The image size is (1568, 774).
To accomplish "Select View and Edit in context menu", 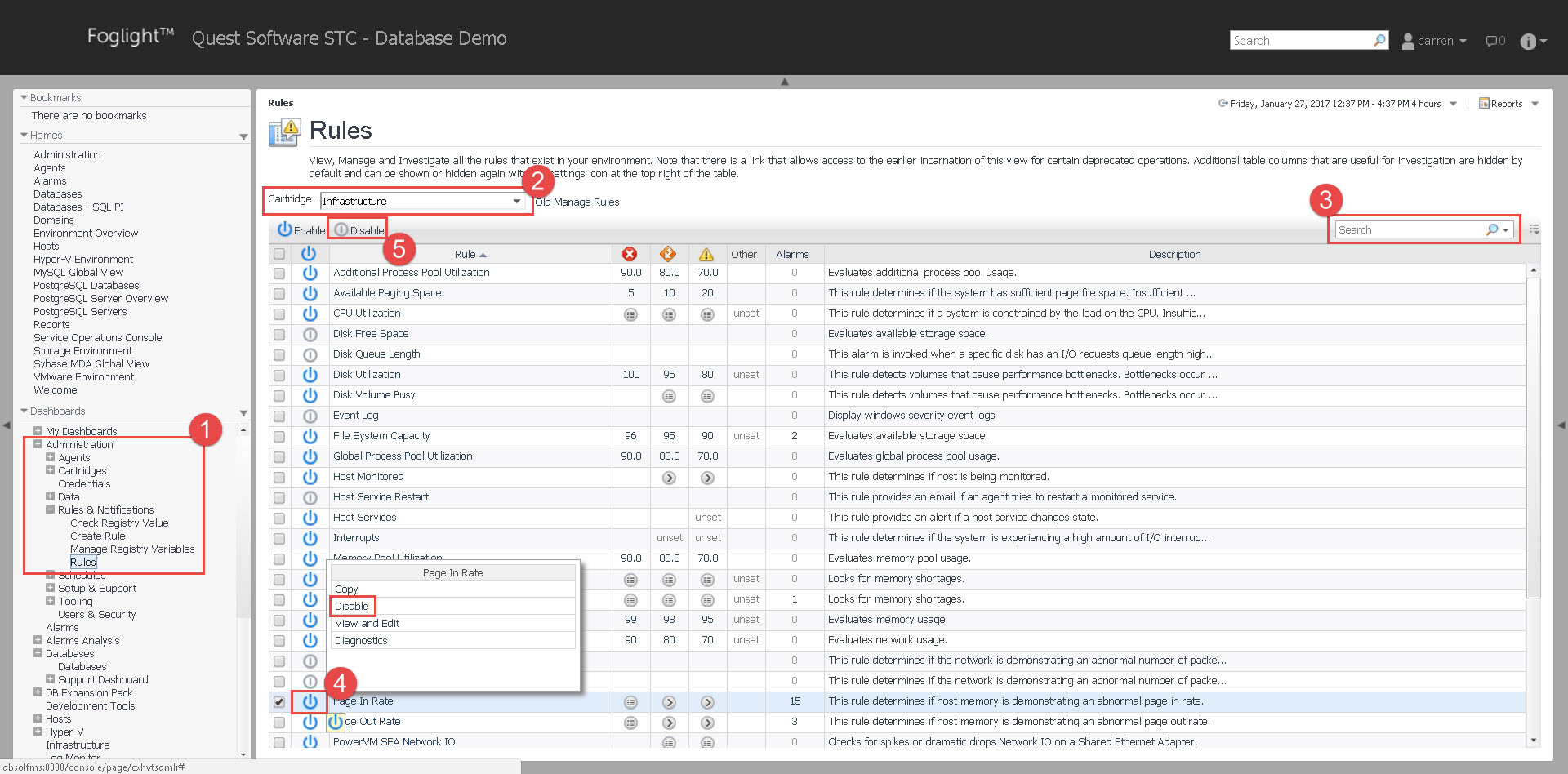I will [x=367, y=623].
